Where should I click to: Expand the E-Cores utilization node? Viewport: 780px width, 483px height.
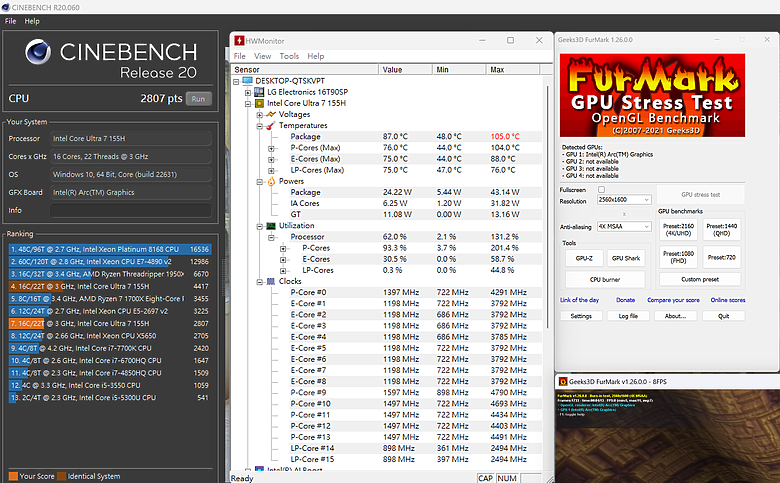tap(283, 260)
